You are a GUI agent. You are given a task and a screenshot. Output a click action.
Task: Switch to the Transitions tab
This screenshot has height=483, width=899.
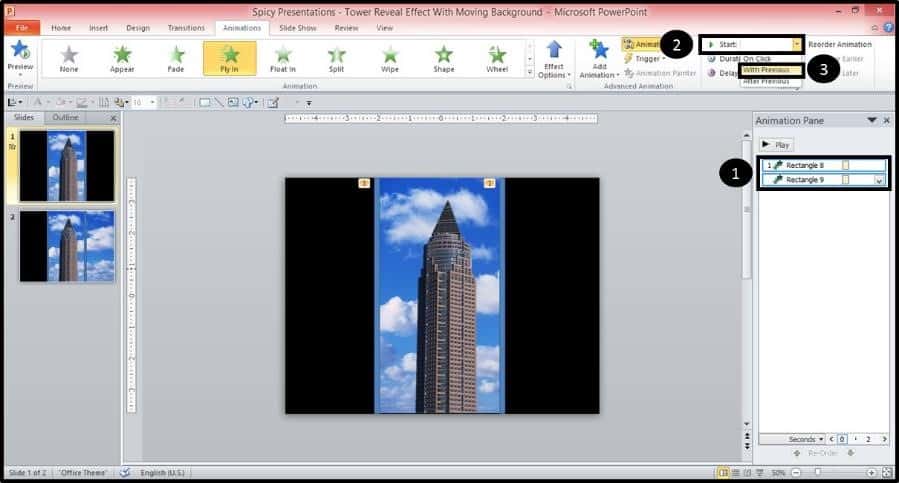pos(186,28)
